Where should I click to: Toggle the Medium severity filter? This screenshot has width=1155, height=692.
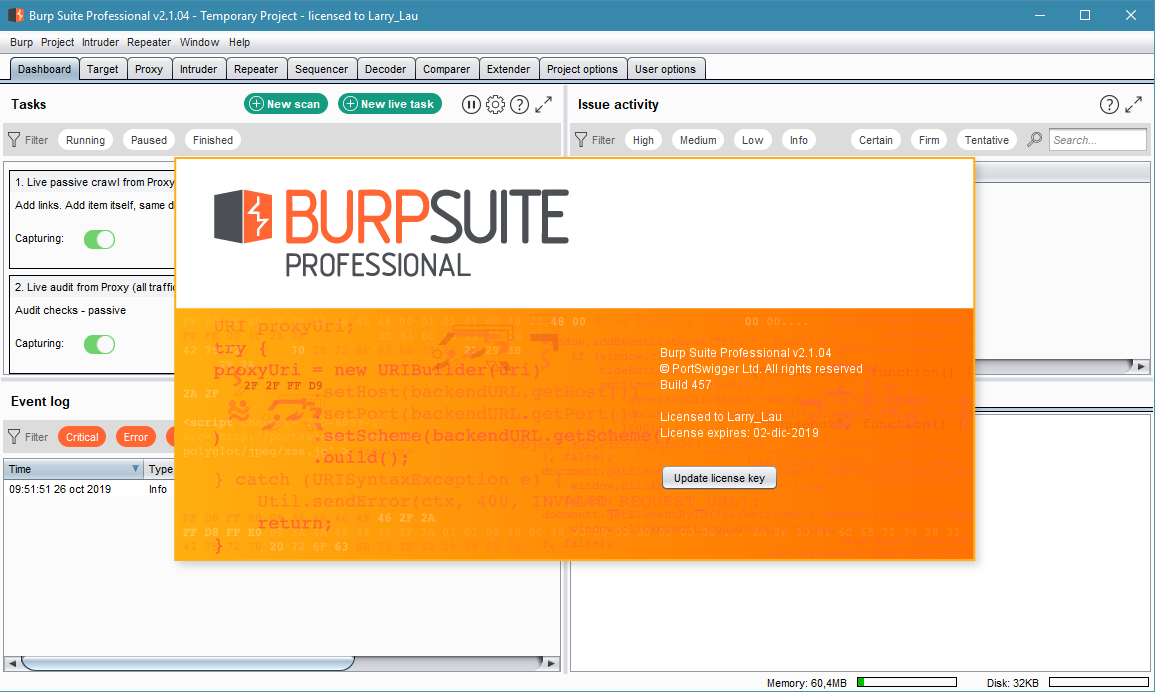(698, 140)
